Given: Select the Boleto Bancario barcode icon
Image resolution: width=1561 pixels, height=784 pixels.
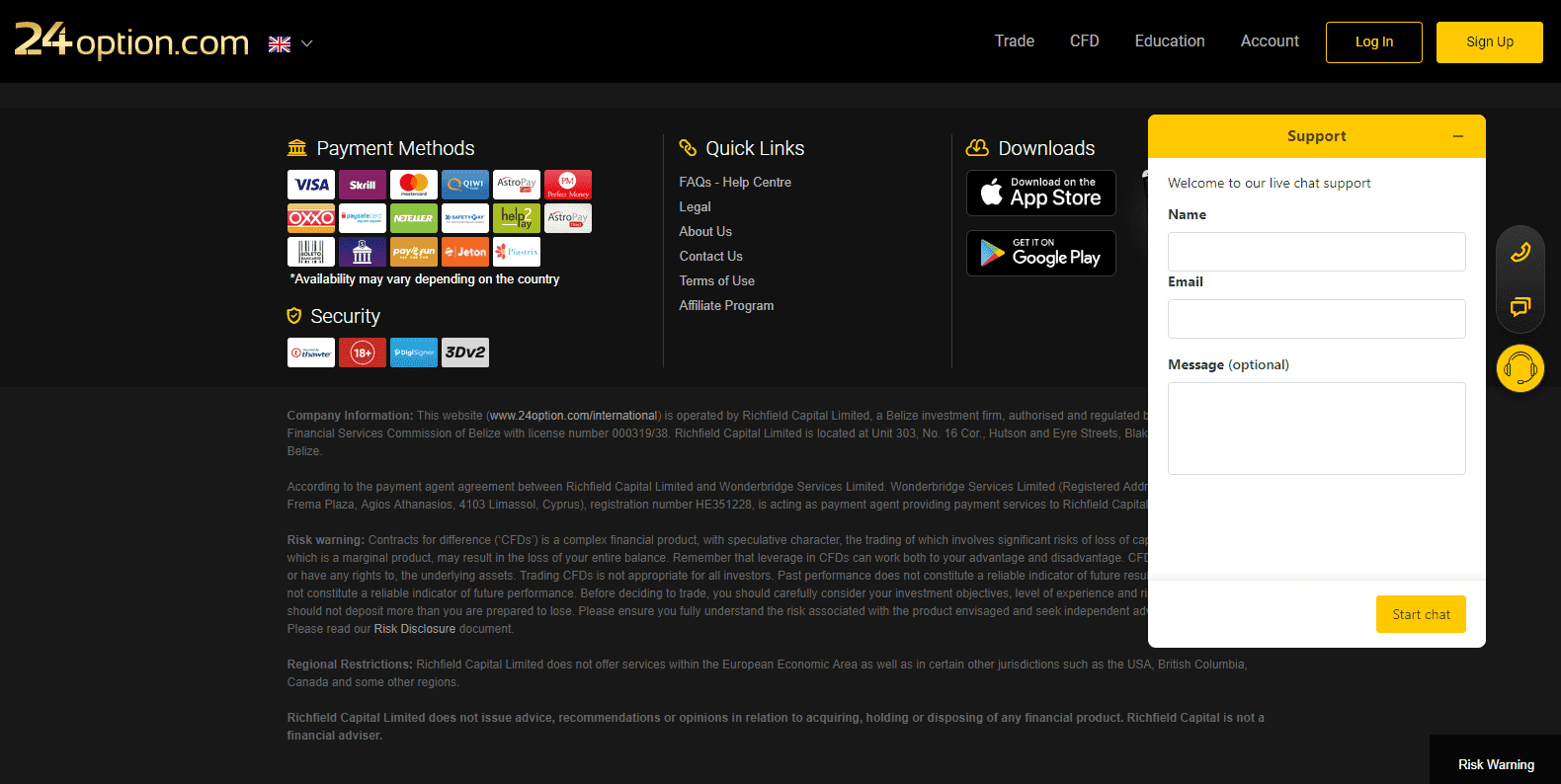Looking at the screenshot, I should tap(311, 252).
